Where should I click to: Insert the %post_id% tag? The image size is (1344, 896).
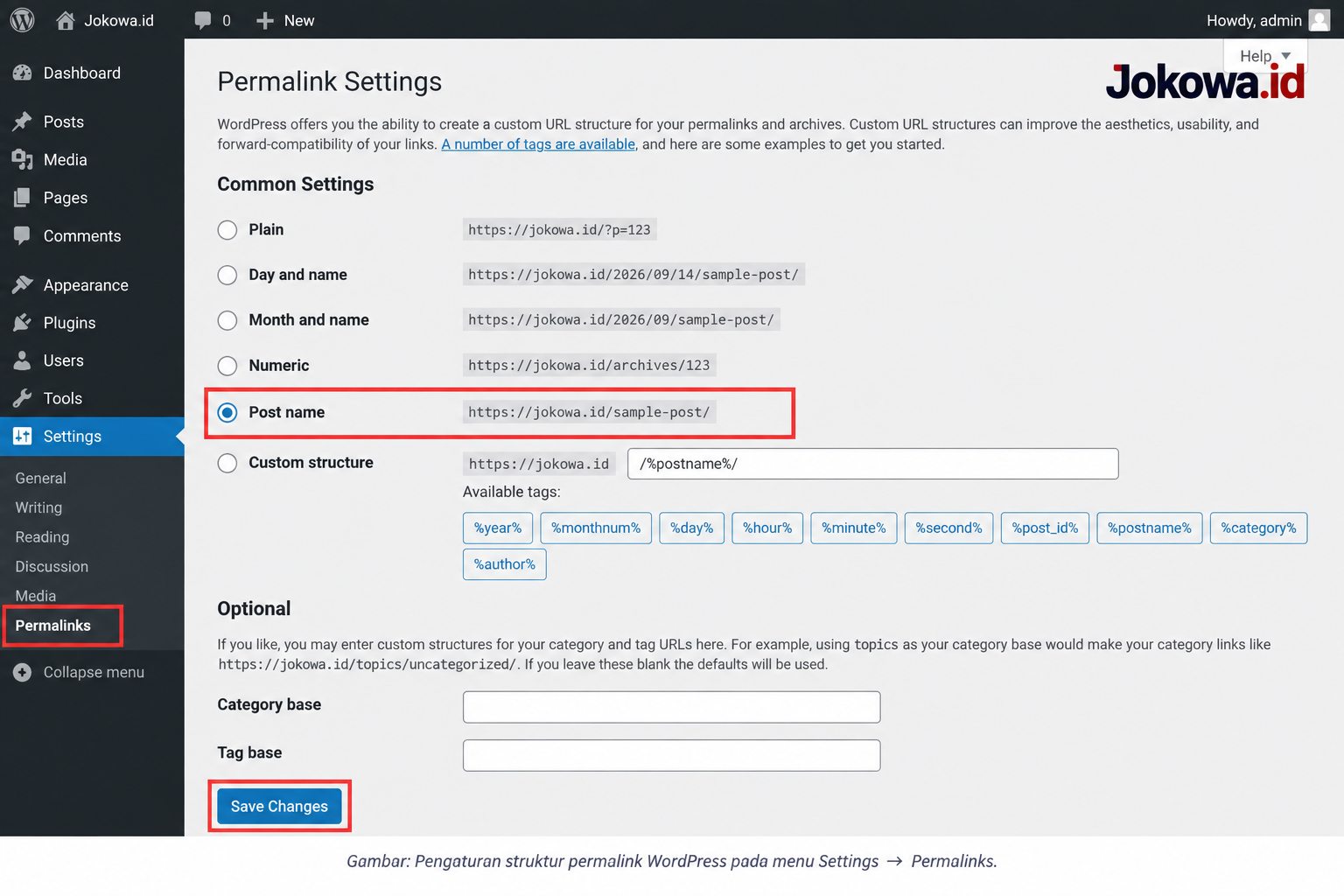click(x=1046, y=528)
